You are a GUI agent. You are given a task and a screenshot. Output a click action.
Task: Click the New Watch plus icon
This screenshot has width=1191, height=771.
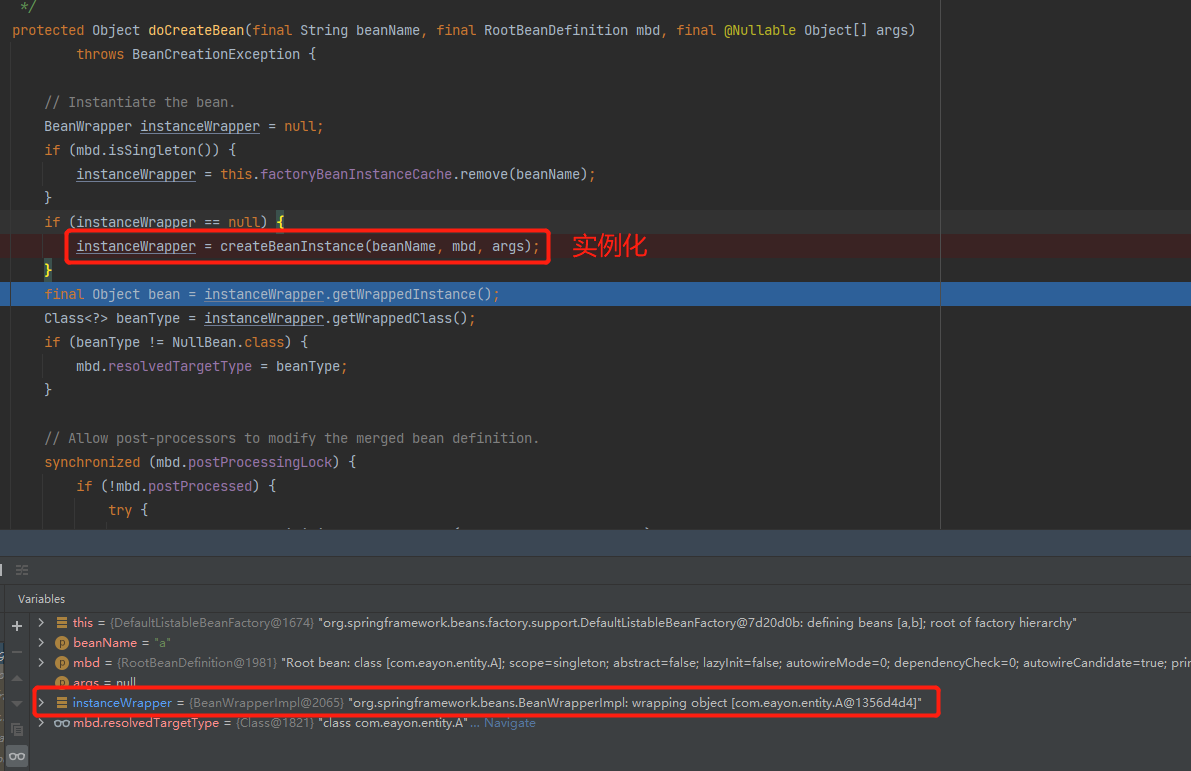pyautogui.click(x=17, y=626)
